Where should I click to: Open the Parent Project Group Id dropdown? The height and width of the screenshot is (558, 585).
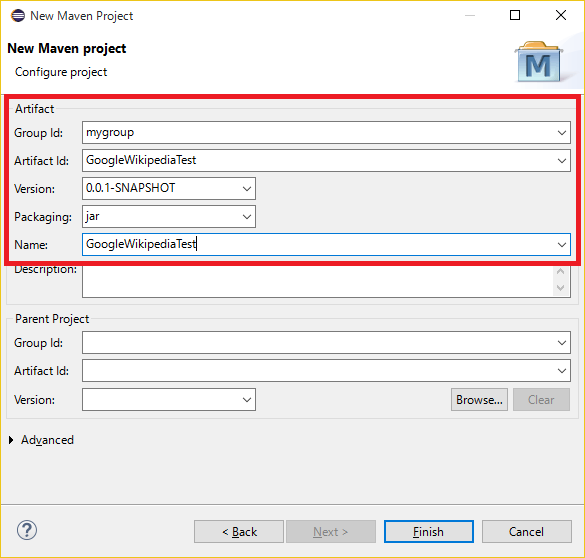click(x=561, y=343)
